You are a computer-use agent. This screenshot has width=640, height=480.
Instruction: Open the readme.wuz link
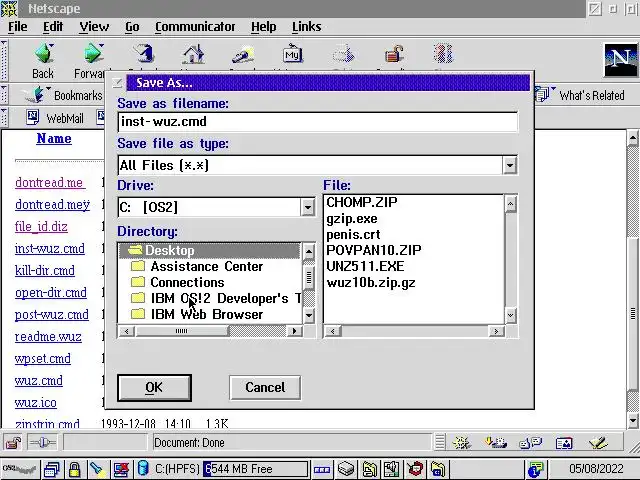[48, 337]
